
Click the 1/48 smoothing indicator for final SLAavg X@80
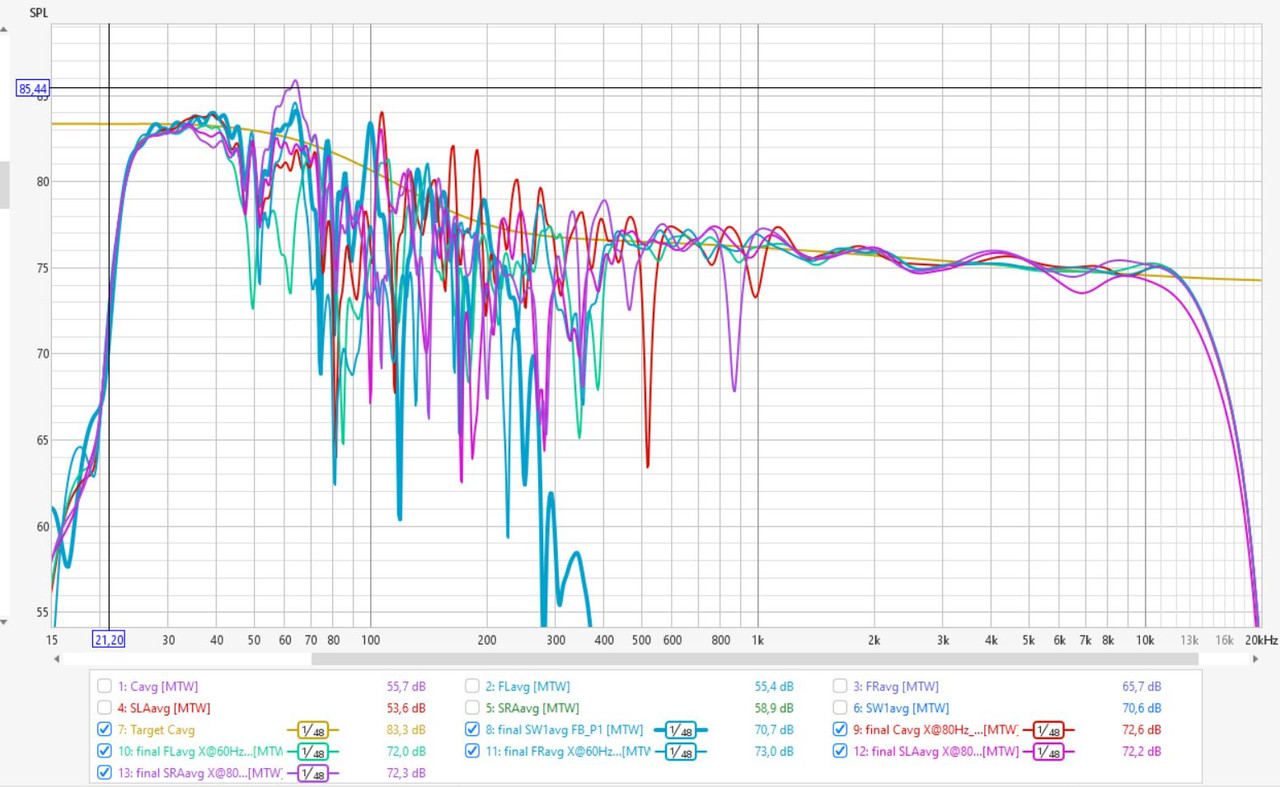[x=1049, y=752]
